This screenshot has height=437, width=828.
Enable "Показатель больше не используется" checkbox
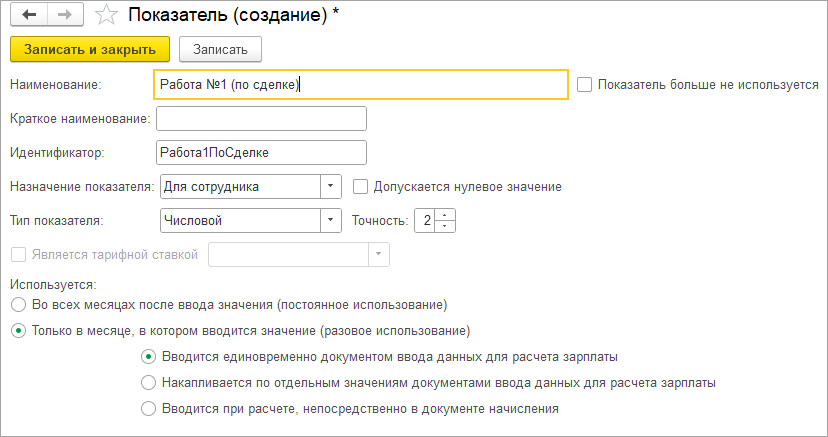click(585, 85)
